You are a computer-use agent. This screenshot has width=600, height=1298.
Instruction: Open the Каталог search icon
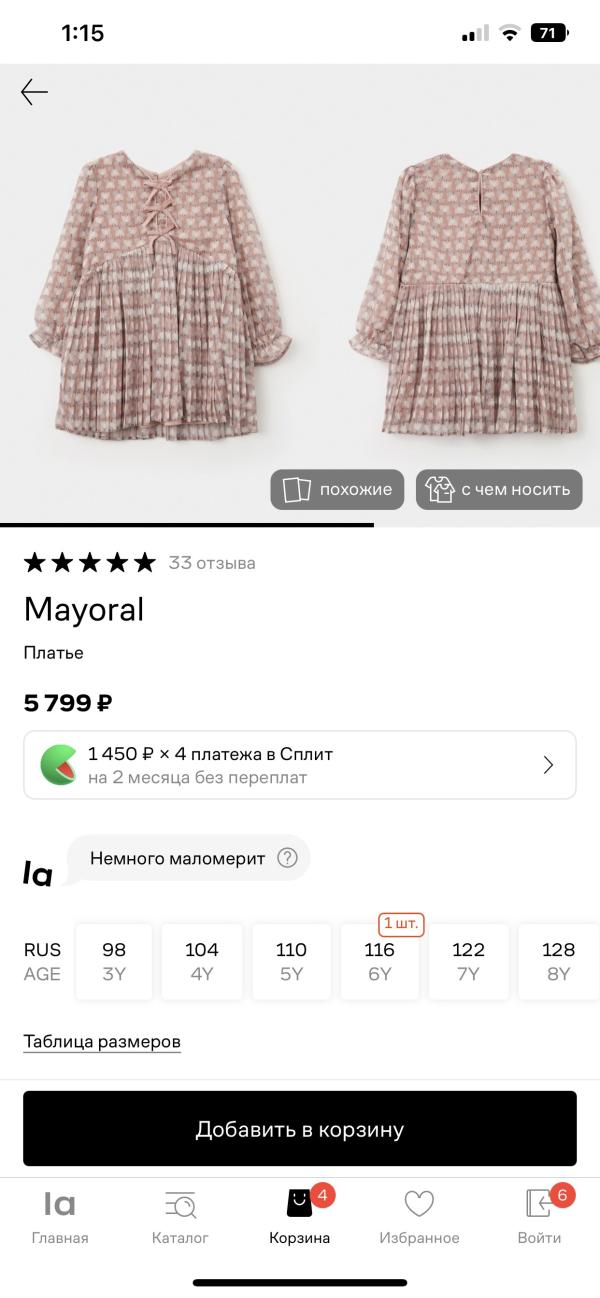180,1205
